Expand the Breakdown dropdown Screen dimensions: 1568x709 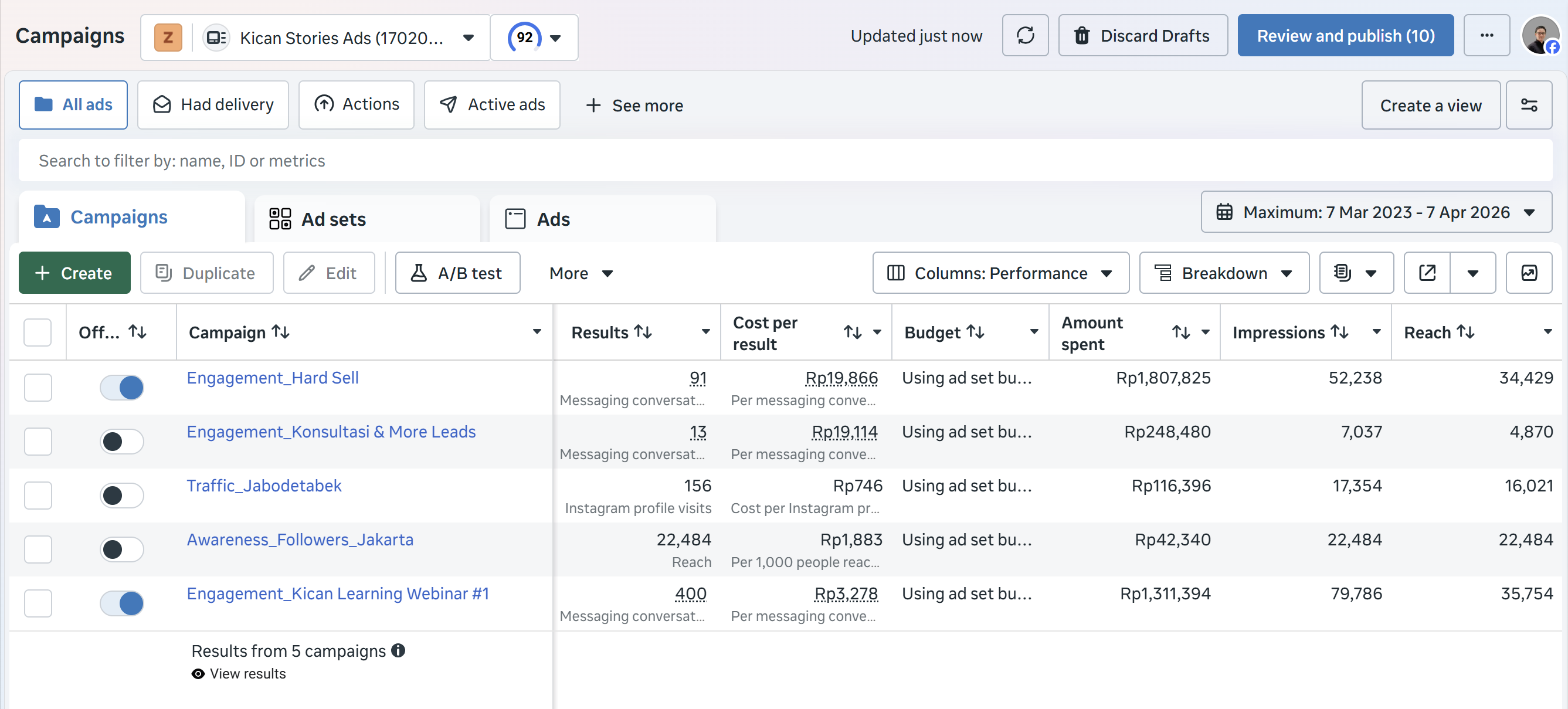1223,273
